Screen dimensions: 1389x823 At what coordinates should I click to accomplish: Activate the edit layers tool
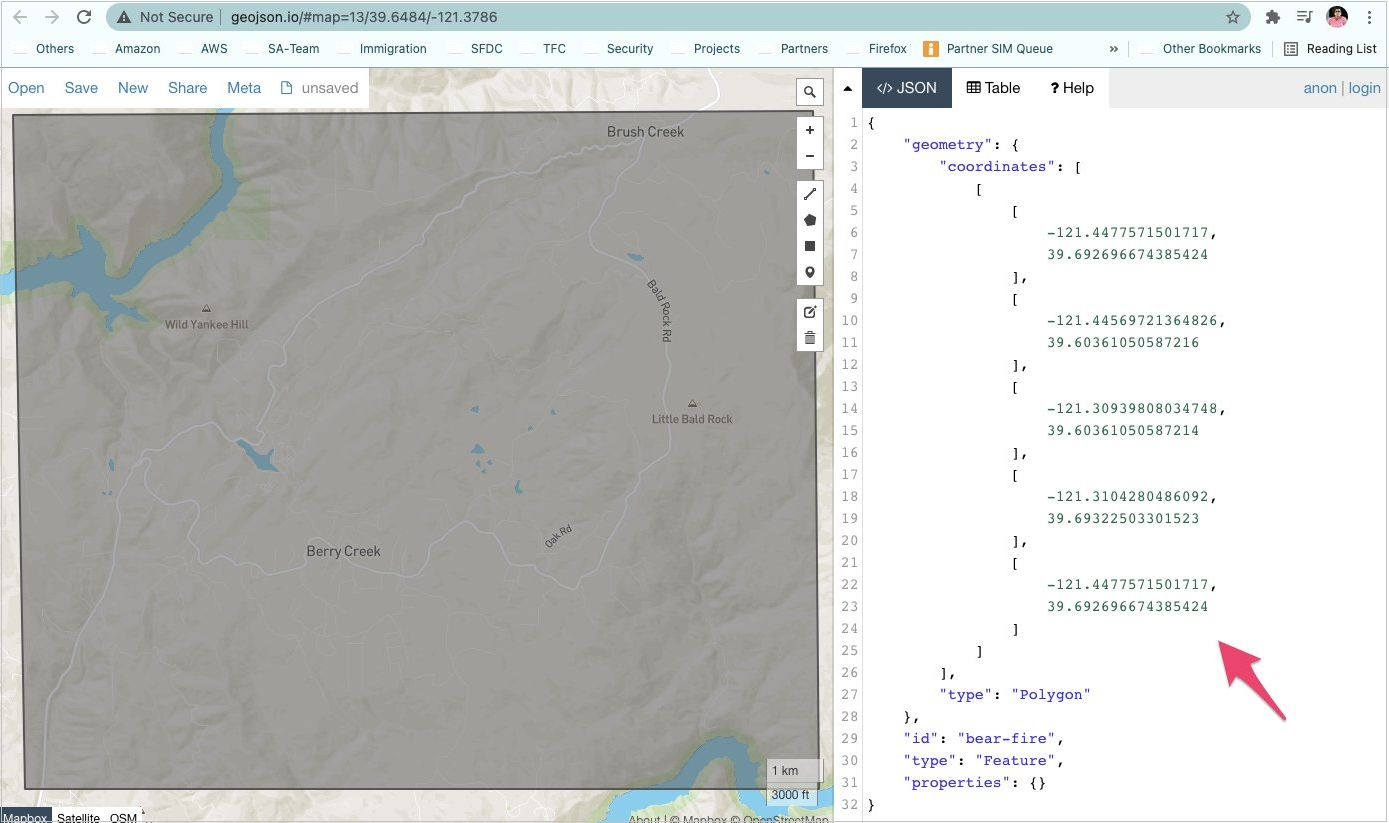click(809, 312)
